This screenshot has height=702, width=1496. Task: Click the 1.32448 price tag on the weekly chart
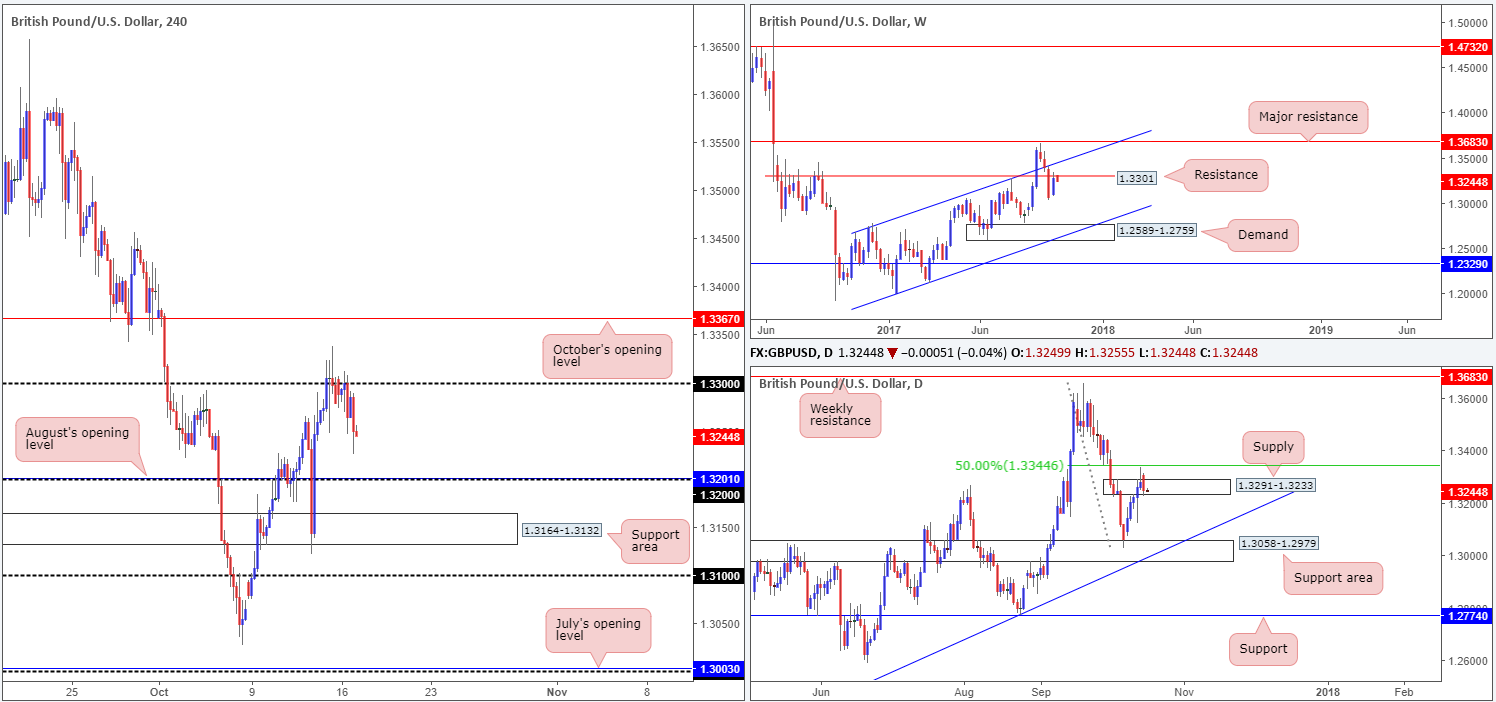[1465, 182]
